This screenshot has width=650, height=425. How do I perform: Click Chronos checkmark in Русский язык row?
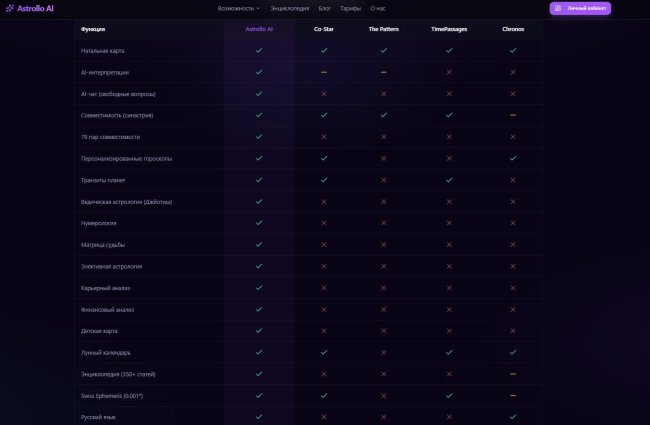click(x=513, y=417)
